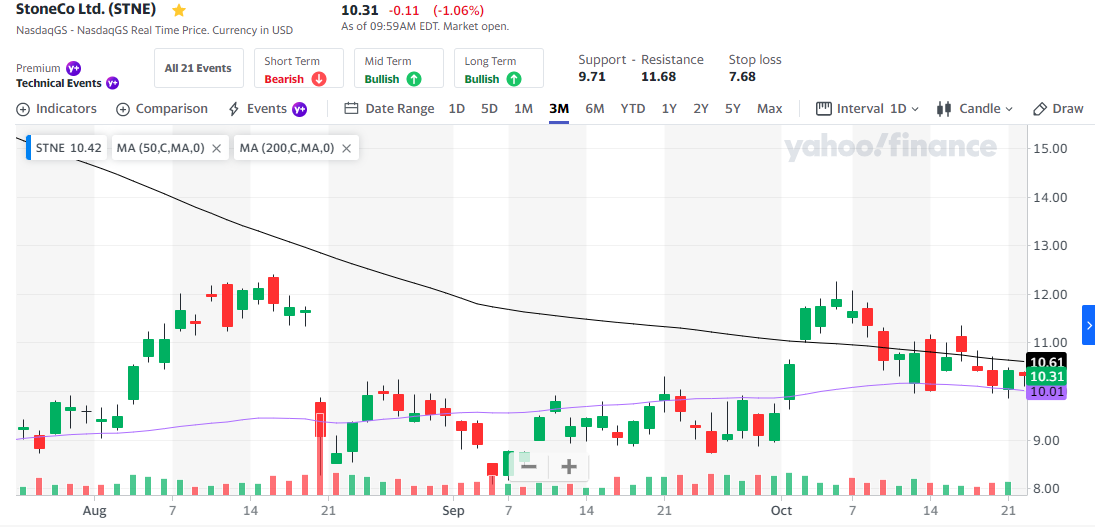
Task: Select the 1D range
Action: click(x=457, y=109)
